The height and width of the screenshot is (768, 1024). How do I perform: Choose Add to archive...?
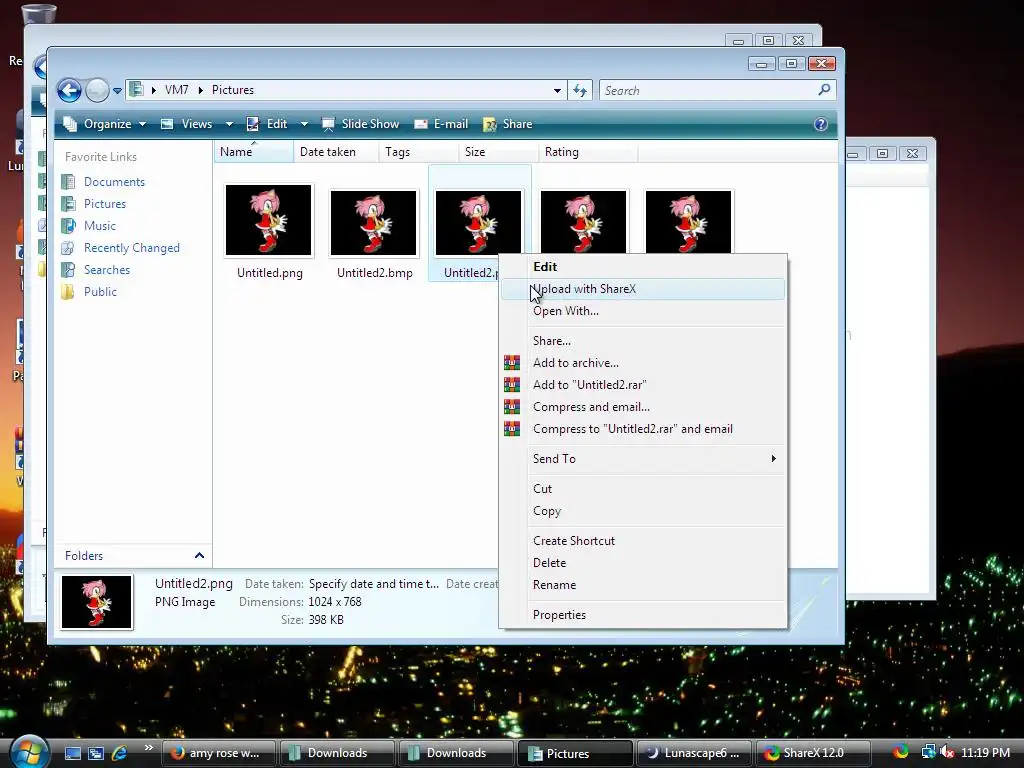(x=643, y=363)
